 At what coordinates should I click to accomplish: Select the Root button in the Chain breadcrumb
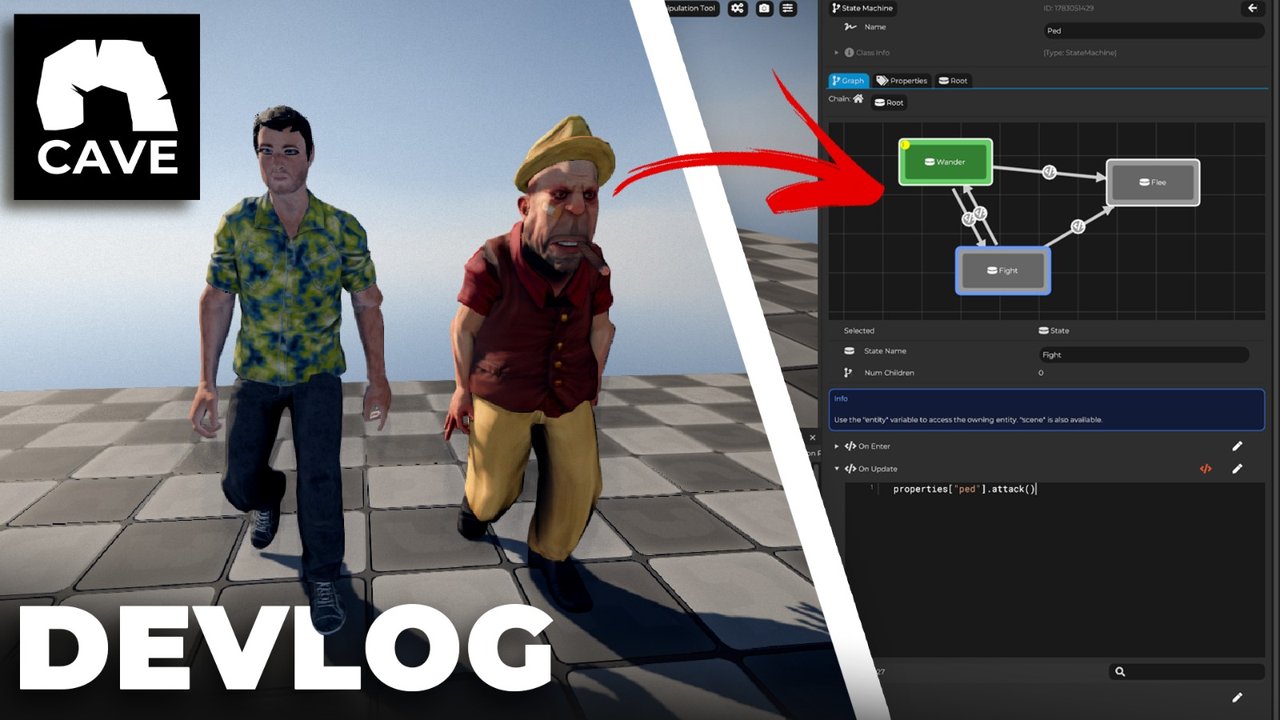click(889, 102)
